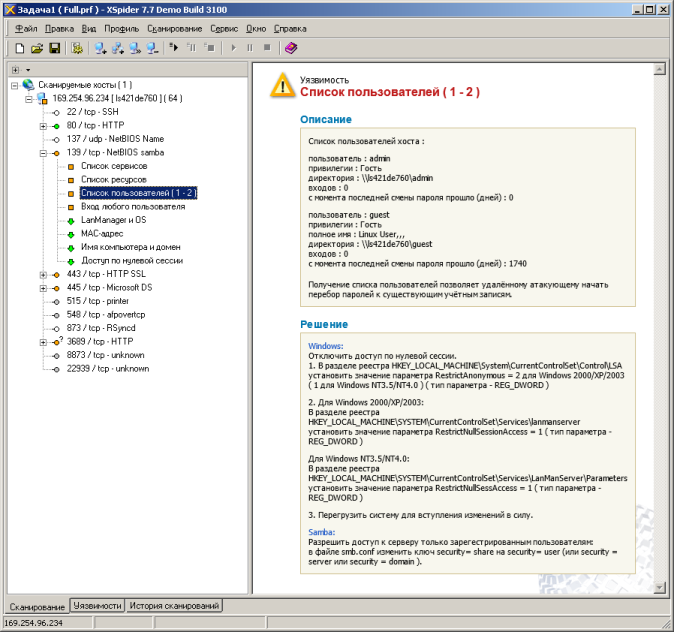Expand the 445 / tcp - Microsoft DS node
Viewport: 674px width, 632px height.
coord(43,288)
